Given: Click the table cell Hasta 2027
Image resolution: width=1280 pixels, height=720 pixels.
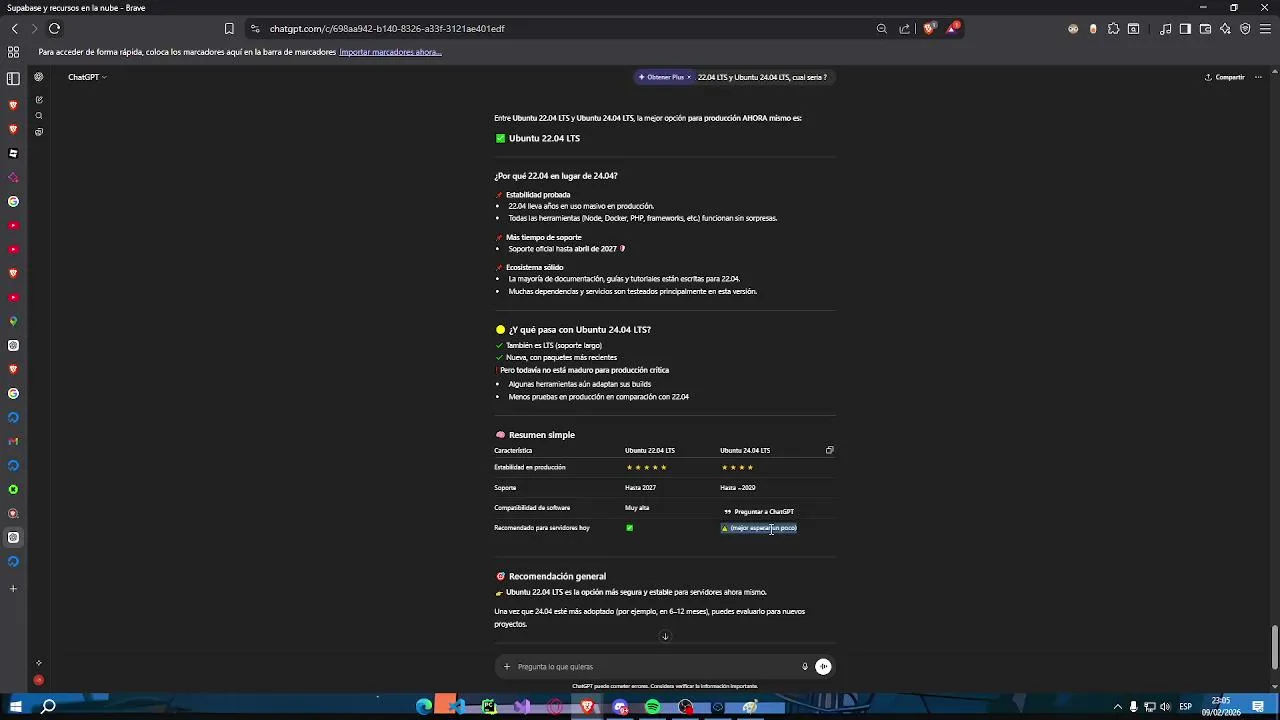Looking at the screenshot, I should point(640,488).
